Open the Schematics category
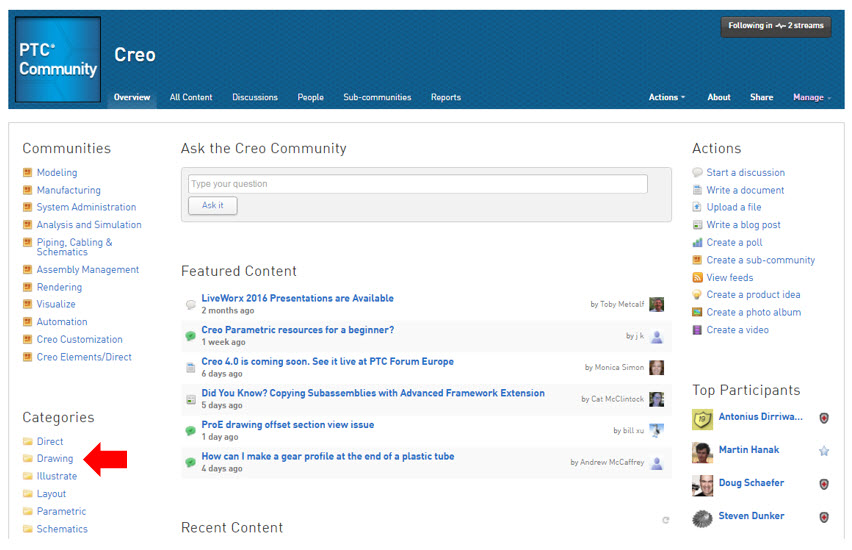Image resolution: width=852 pixels, height=550 pixels. (62, 529)
